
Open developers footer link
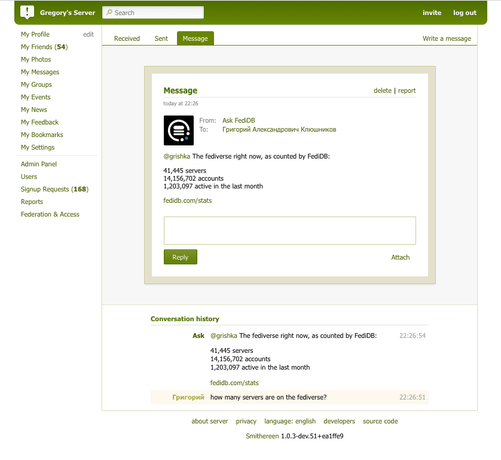[339, 421]
